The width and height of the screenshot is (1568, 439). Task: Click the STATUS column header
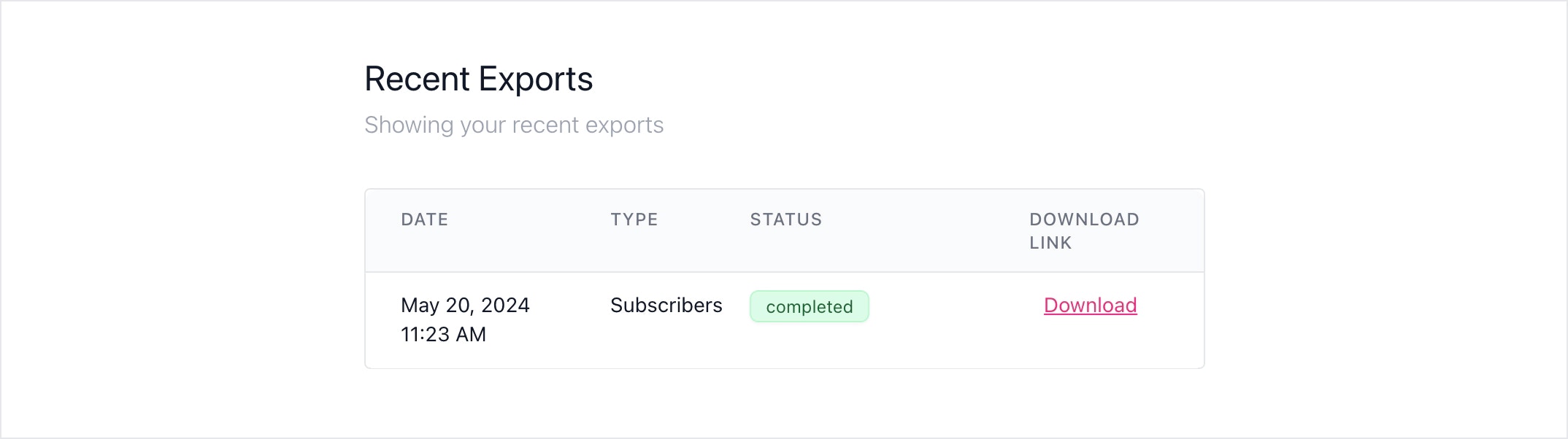pyautogui.click(x=785, y=219)
